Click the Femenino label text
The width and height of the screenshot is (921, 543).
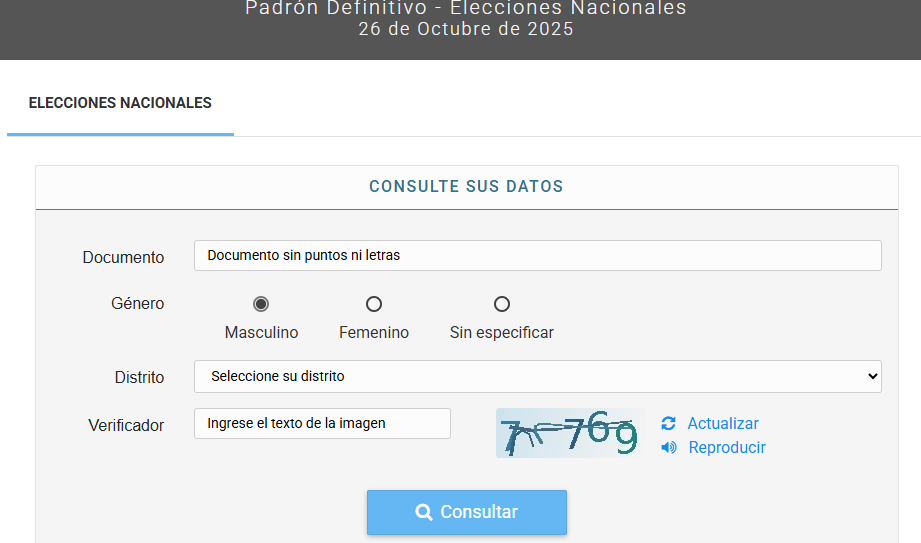pyautogui.click(x=374, y=333)
